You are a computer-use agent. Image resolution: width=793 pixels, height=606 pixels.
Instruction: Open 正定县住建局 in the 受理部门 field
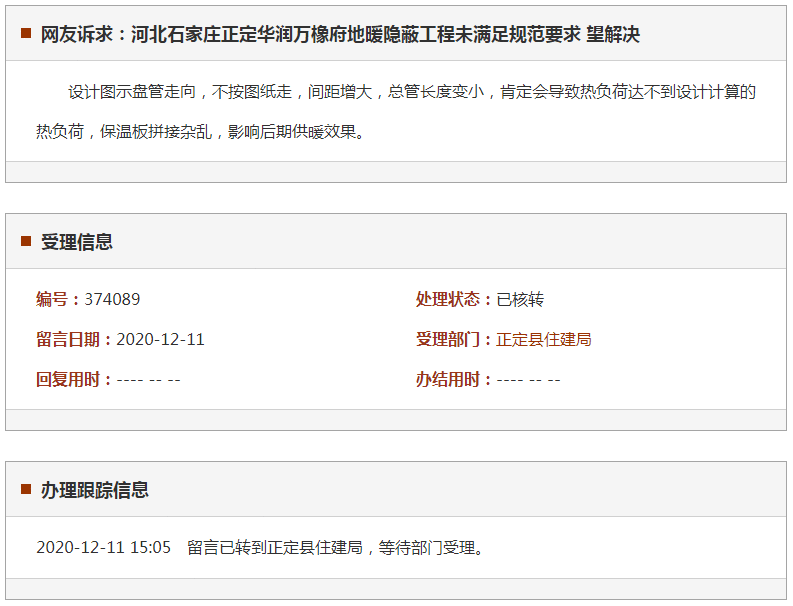[544, 339]
